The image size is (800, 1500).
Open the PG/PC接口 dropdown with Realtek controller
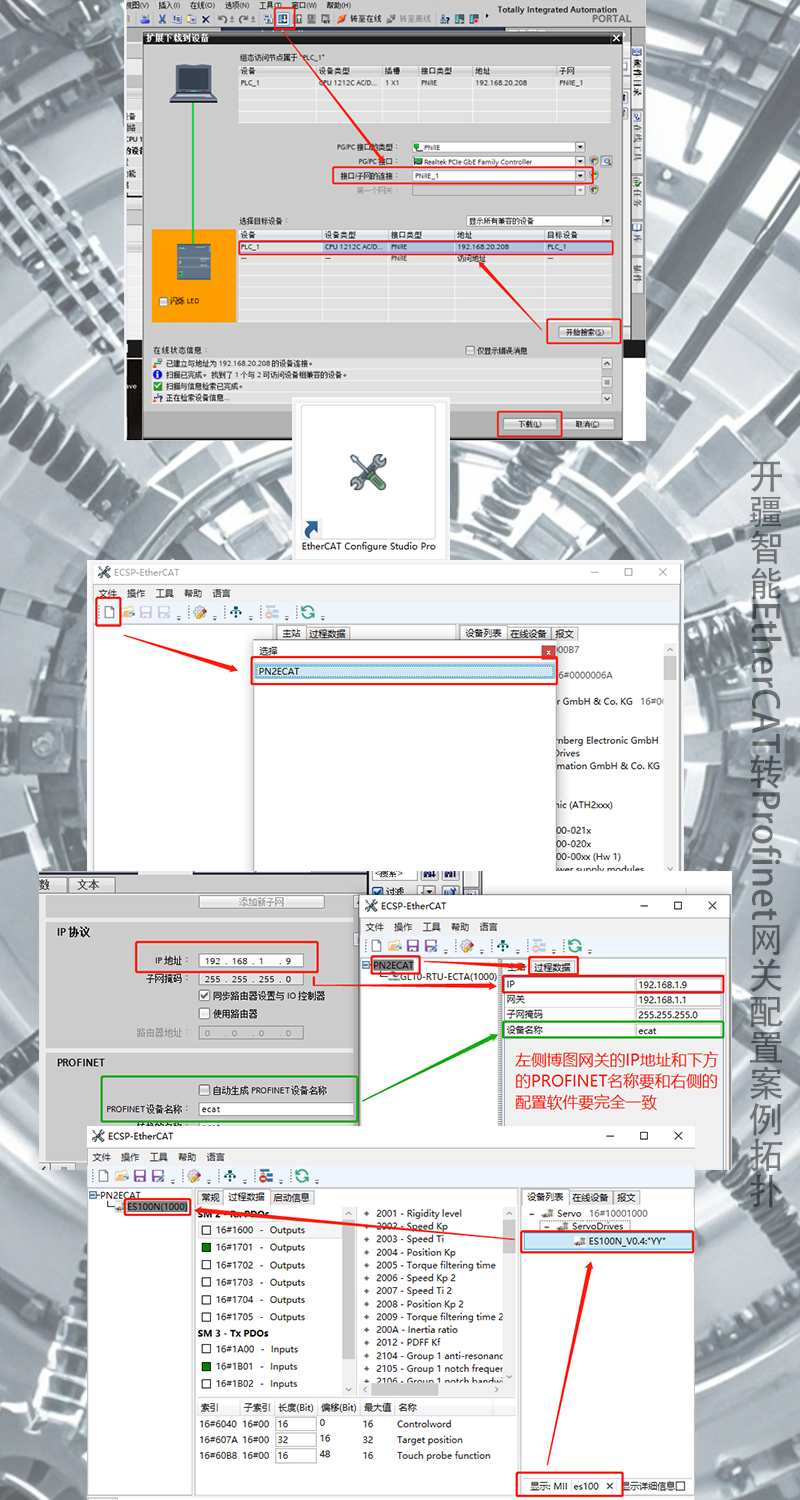click(x=581, y=161)
